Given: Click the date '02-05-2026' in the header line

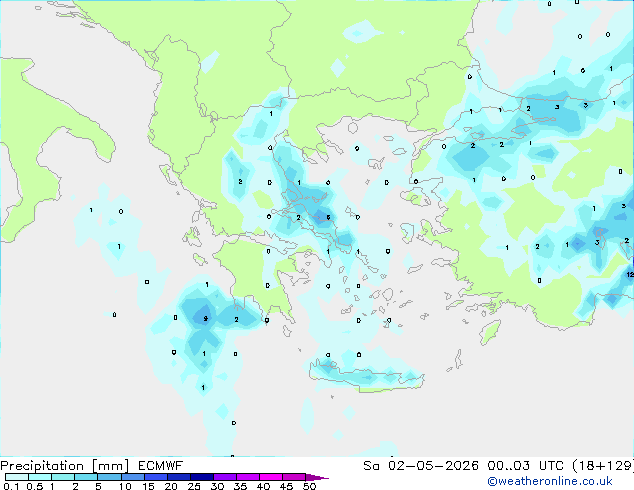Looking at the screenshot, I should click(433, 466).
